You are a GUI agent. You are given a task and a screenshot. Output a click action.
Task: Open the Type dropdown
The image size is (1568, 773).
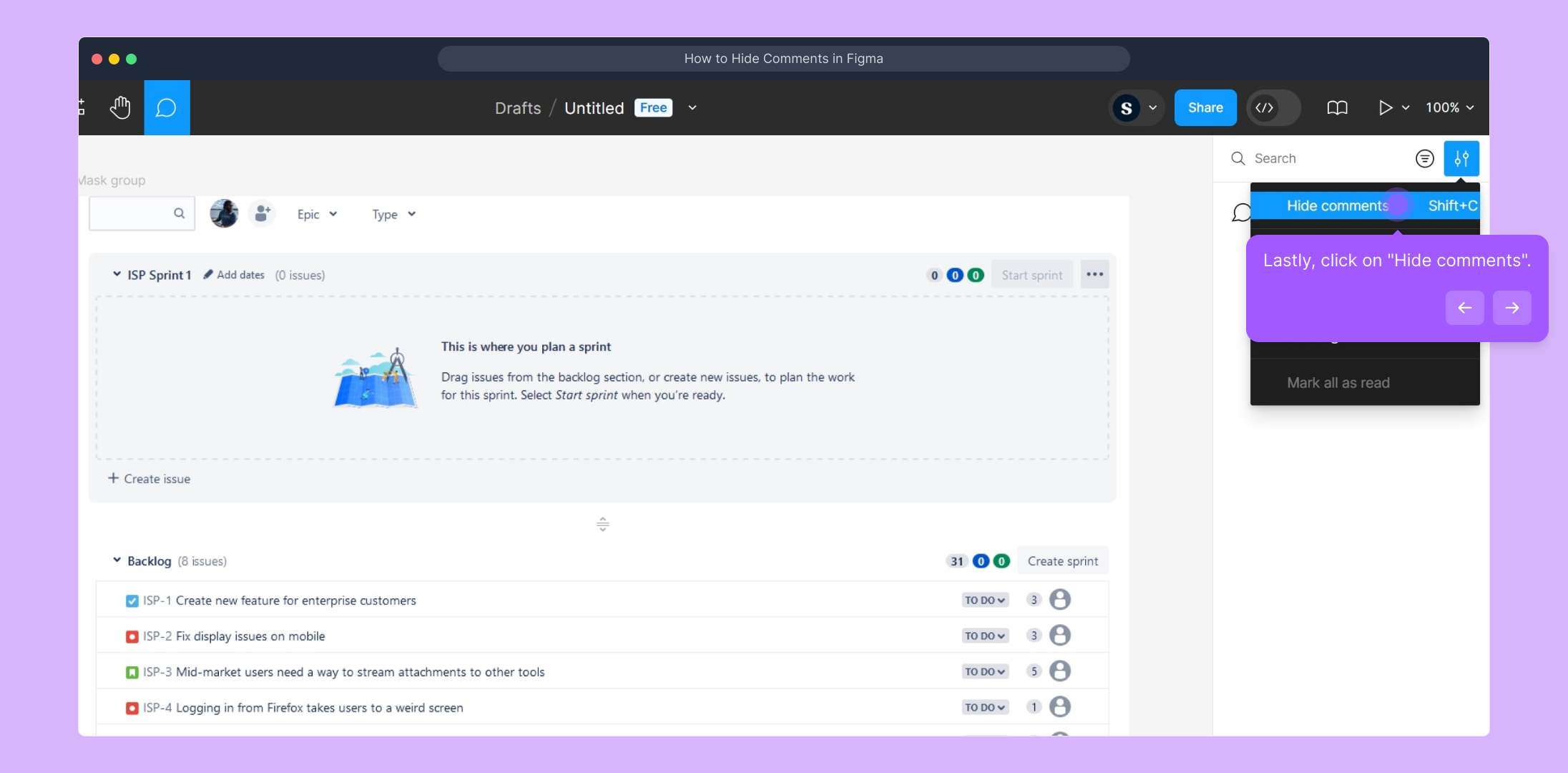(393, 214)
